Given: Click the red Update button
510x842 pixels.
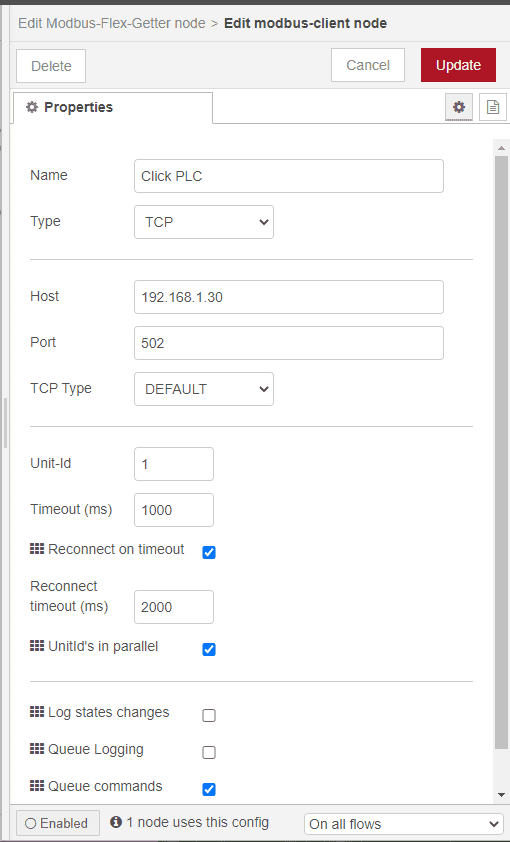Looking at the screenshot, I should tap(458, 65).
